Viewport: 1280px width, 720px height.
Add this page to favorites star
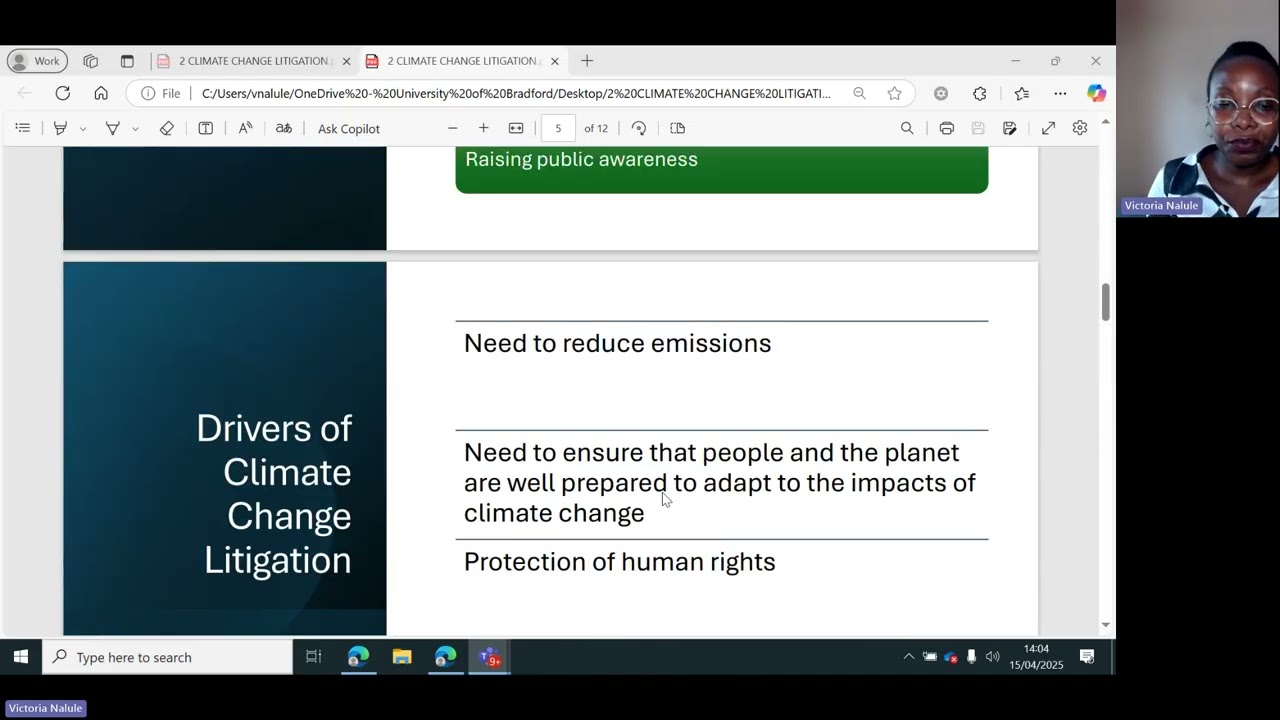[x=894, y=93]
